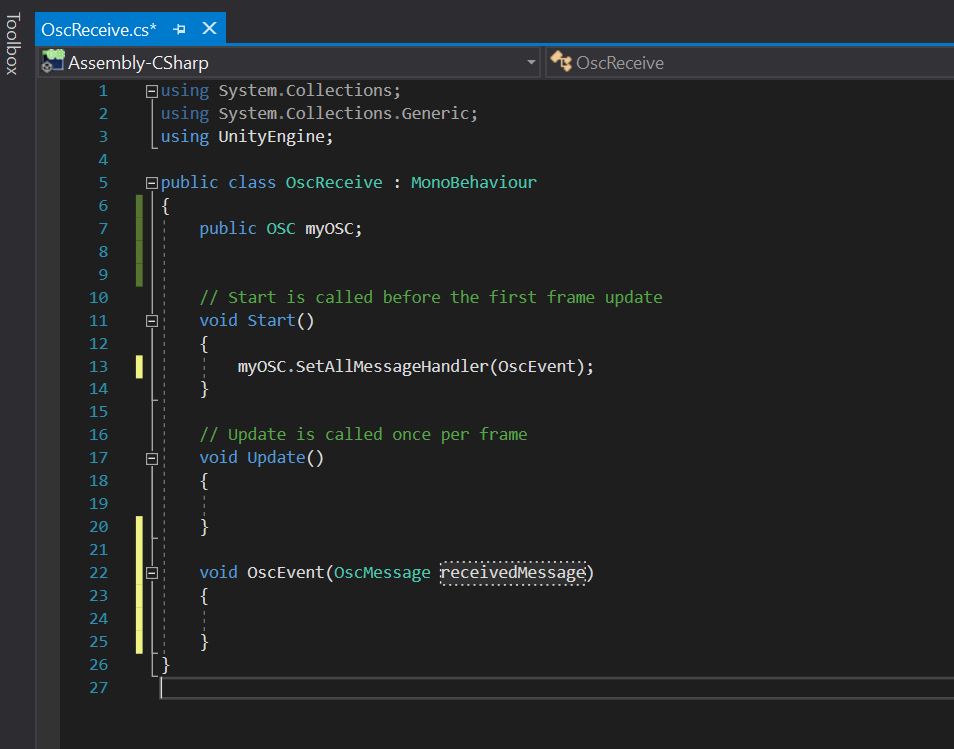
Task: Click the OscReceive class icon in navigation bar
Action: 560,62
